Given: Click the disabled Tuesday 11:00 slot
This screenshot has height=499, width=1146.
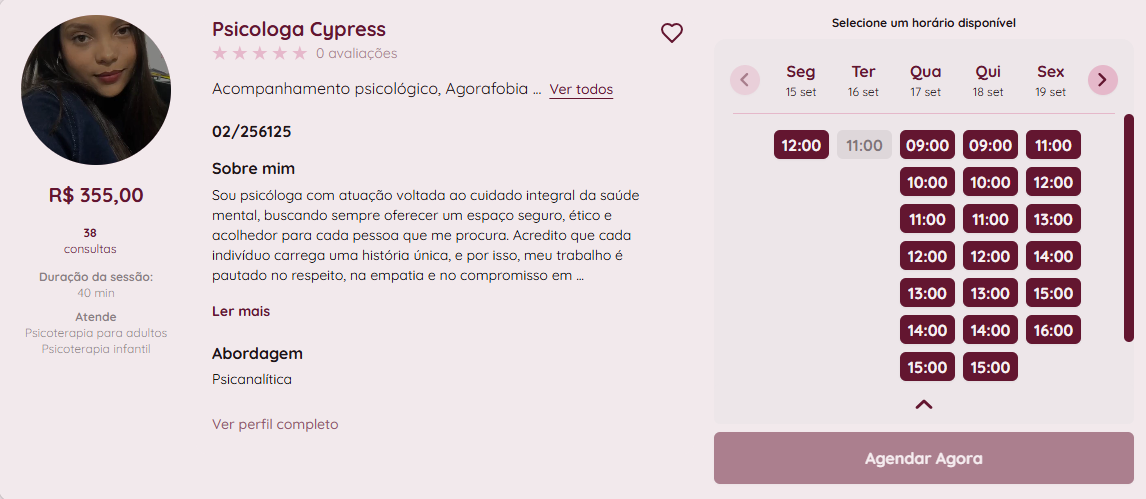Looking at the screenshot, I should click(864, 145).
